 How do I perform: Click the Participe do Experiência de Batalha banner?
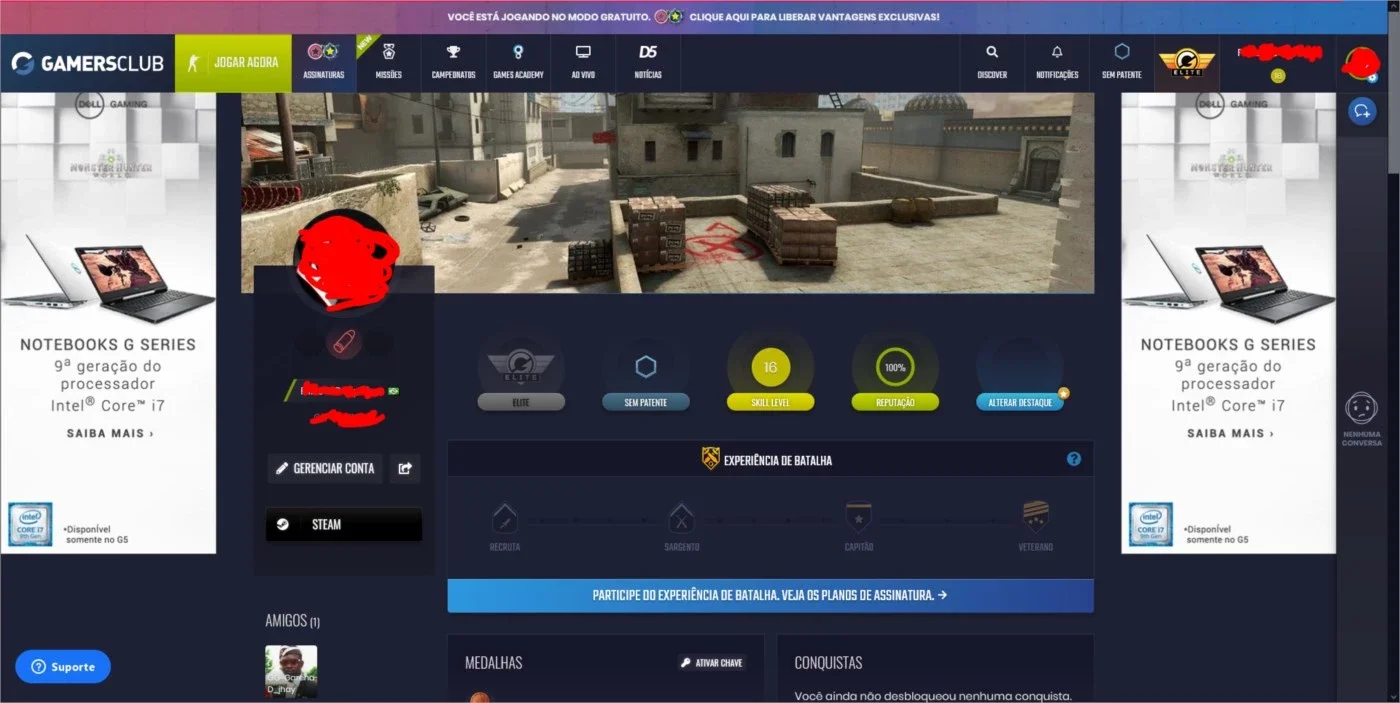(770, 595)
